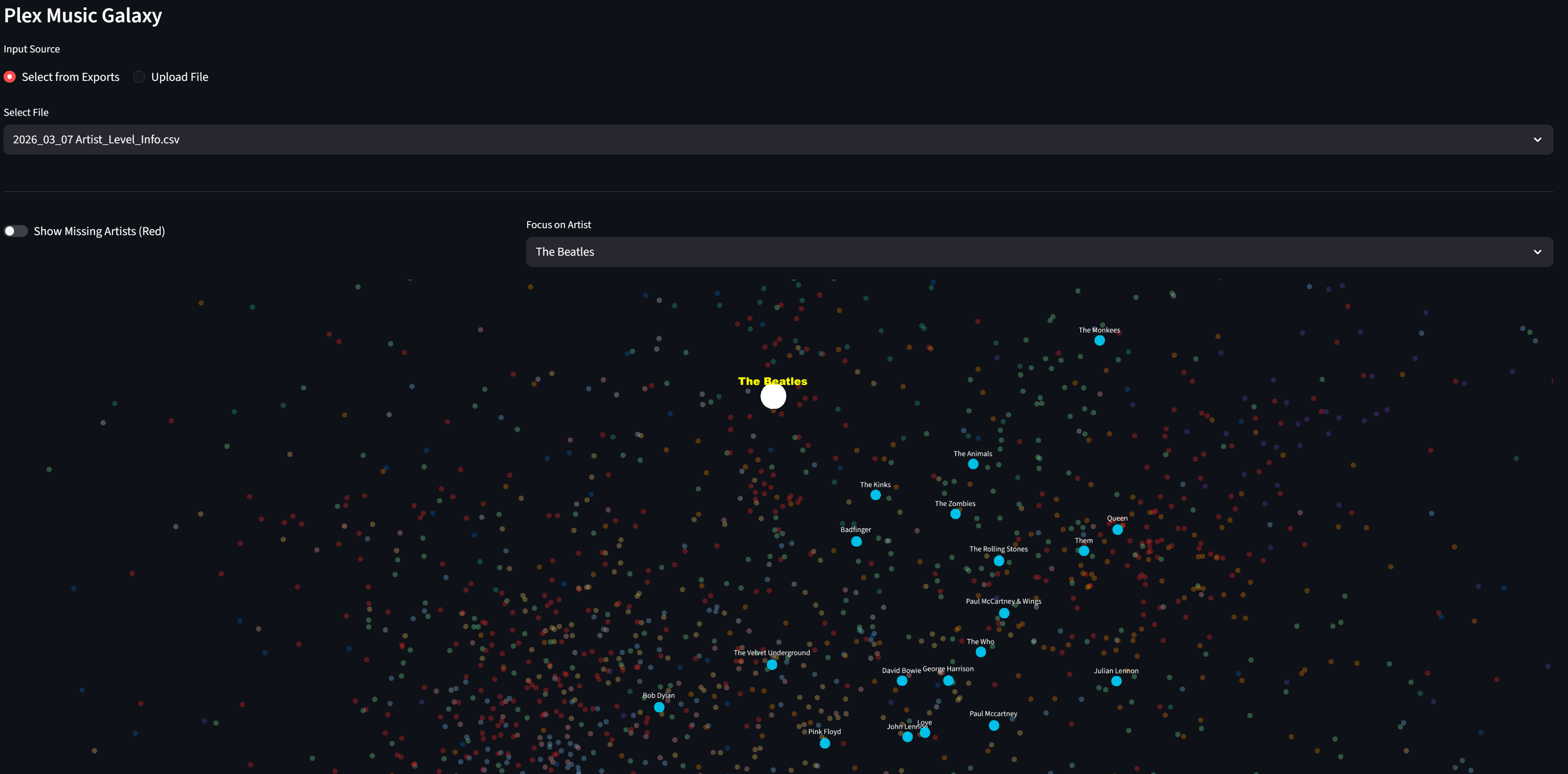Viewport: 1568px width, 774px height.
Task: Select the John Lennon dot
Action: [x=908, y=737]
